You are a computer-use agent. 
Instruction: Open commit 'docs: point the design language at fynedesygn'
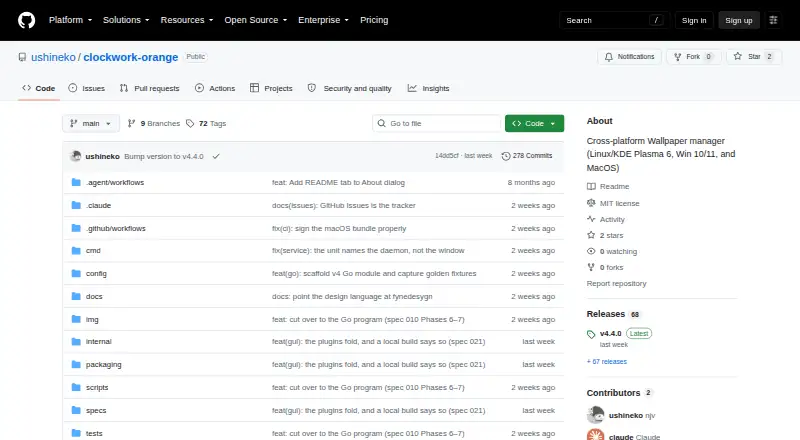(352, 296)
